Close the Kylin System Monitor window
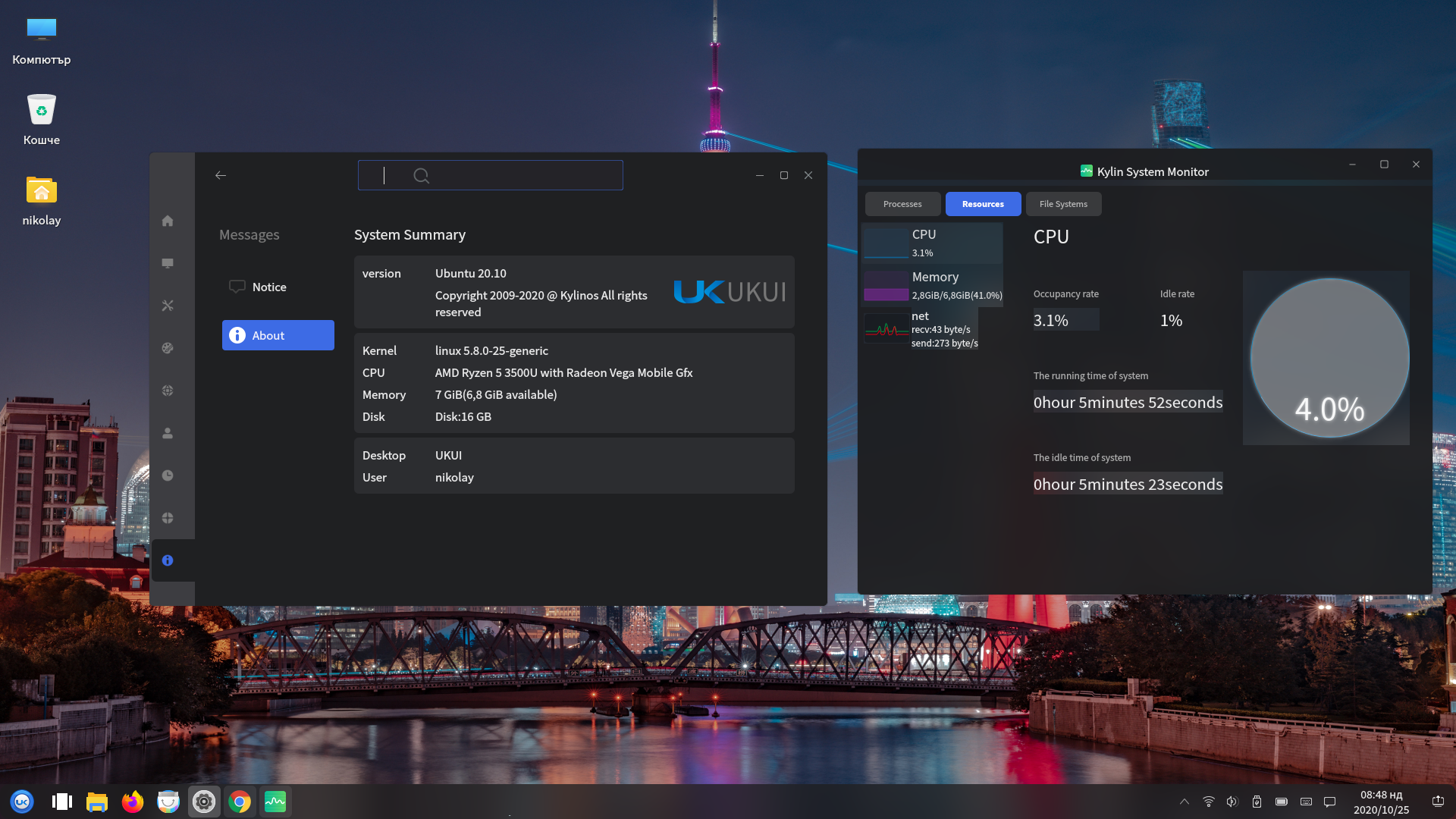Viewport: 1456px width, 819px height. [x=1416, y=165]
